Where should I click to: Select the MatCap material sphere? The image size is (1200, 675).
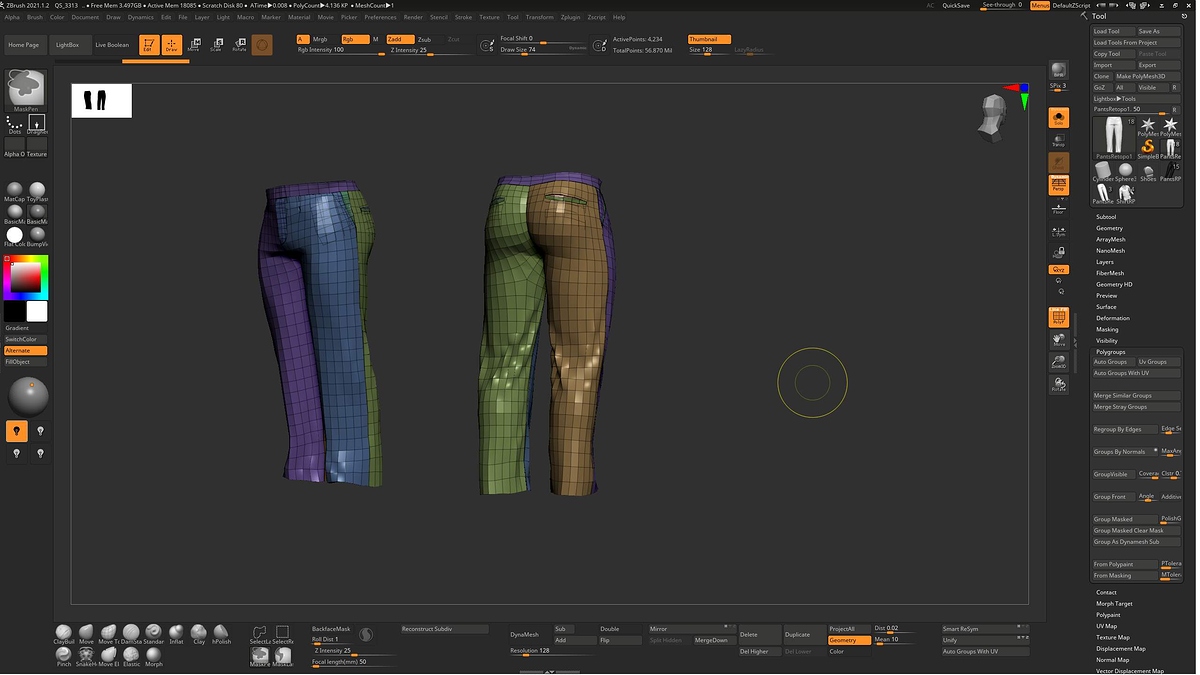point(14,192)
